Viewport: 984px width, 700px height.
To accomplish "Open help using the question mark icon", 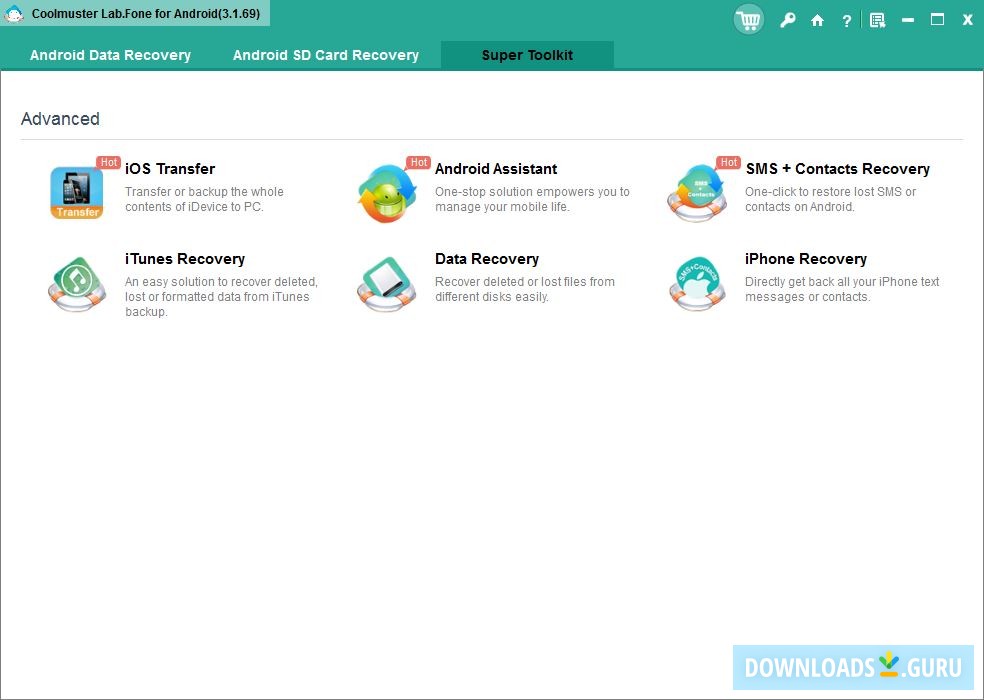I will pos(846,19).
